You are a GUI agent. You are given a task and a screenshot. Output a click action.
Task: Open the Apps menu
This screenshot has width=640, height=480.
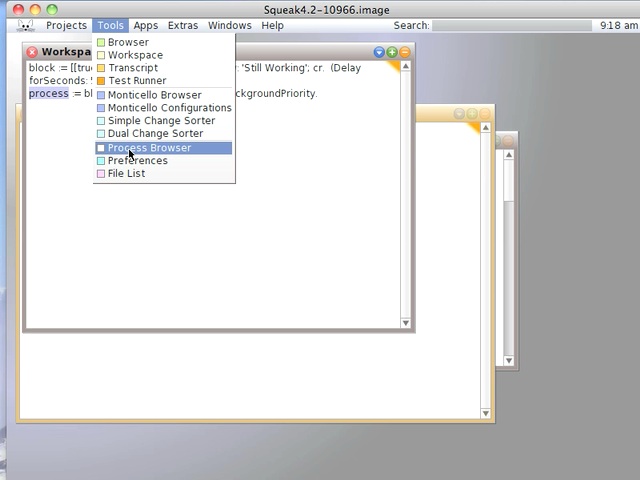pyautogui.click(x=146, y=25)
